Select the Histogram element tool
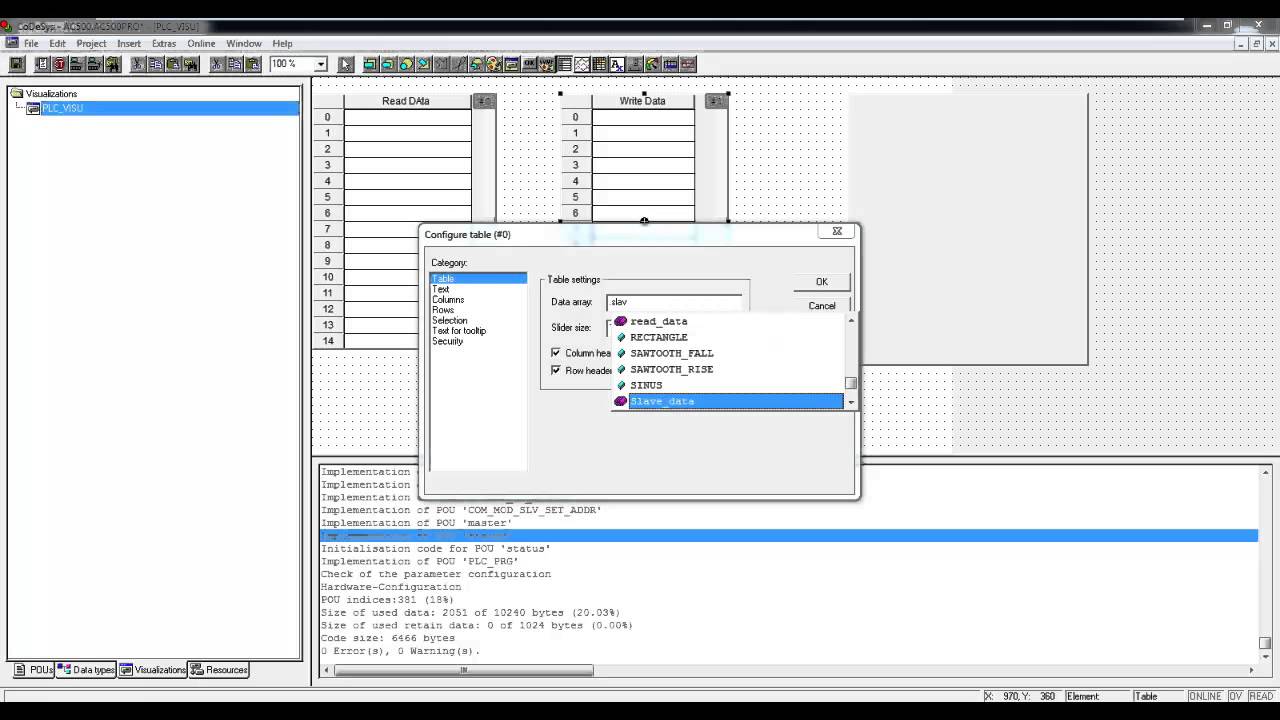The image size is (1280, 720). (x=687, y=64)
